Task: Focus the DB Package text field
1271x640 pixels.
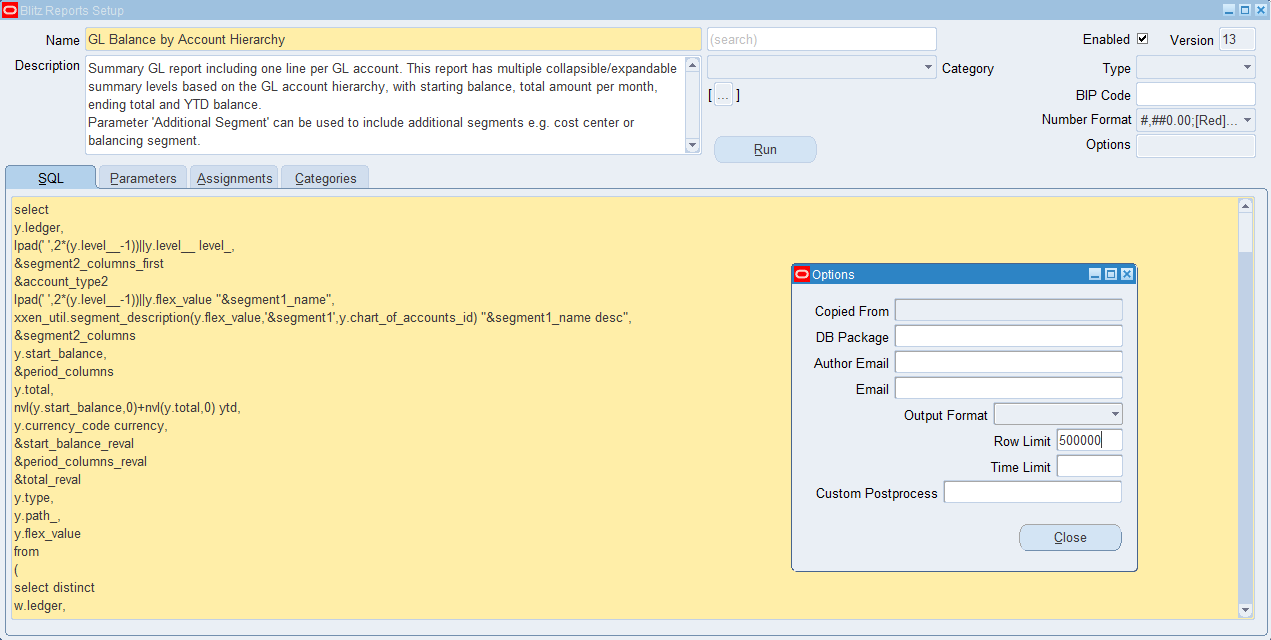Action: 1008,336
